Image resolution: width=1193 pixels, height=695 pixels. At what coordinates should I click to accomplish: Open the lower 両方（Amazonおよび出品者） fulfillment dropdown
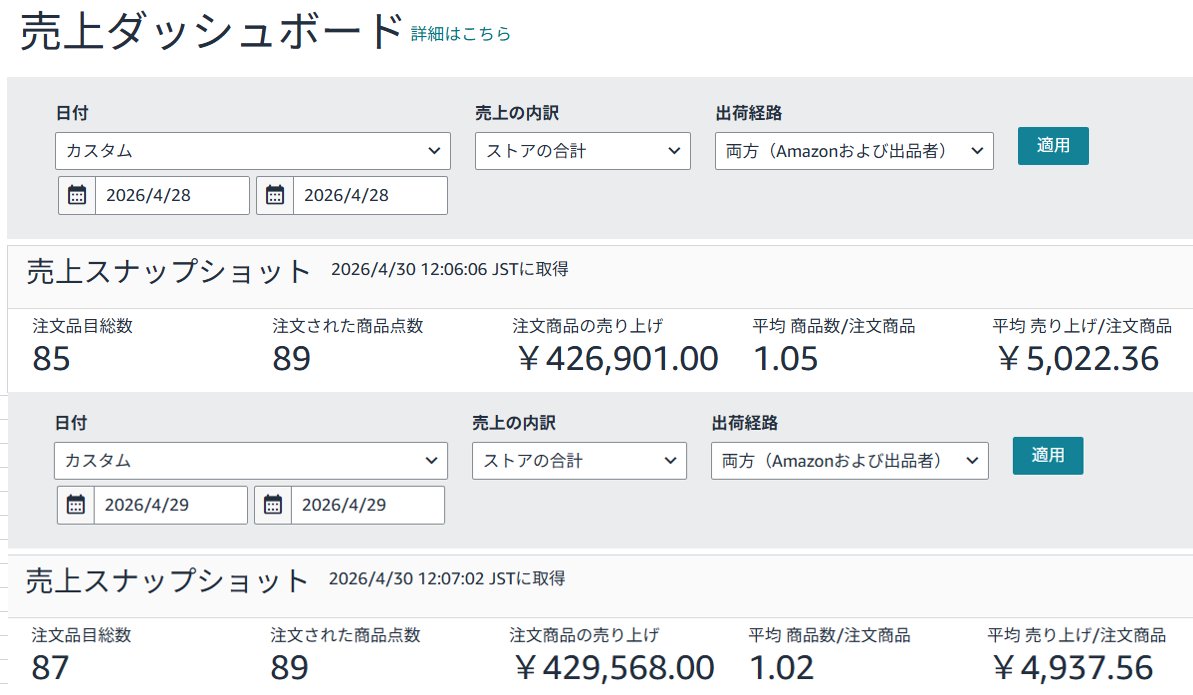pos(849,461)
